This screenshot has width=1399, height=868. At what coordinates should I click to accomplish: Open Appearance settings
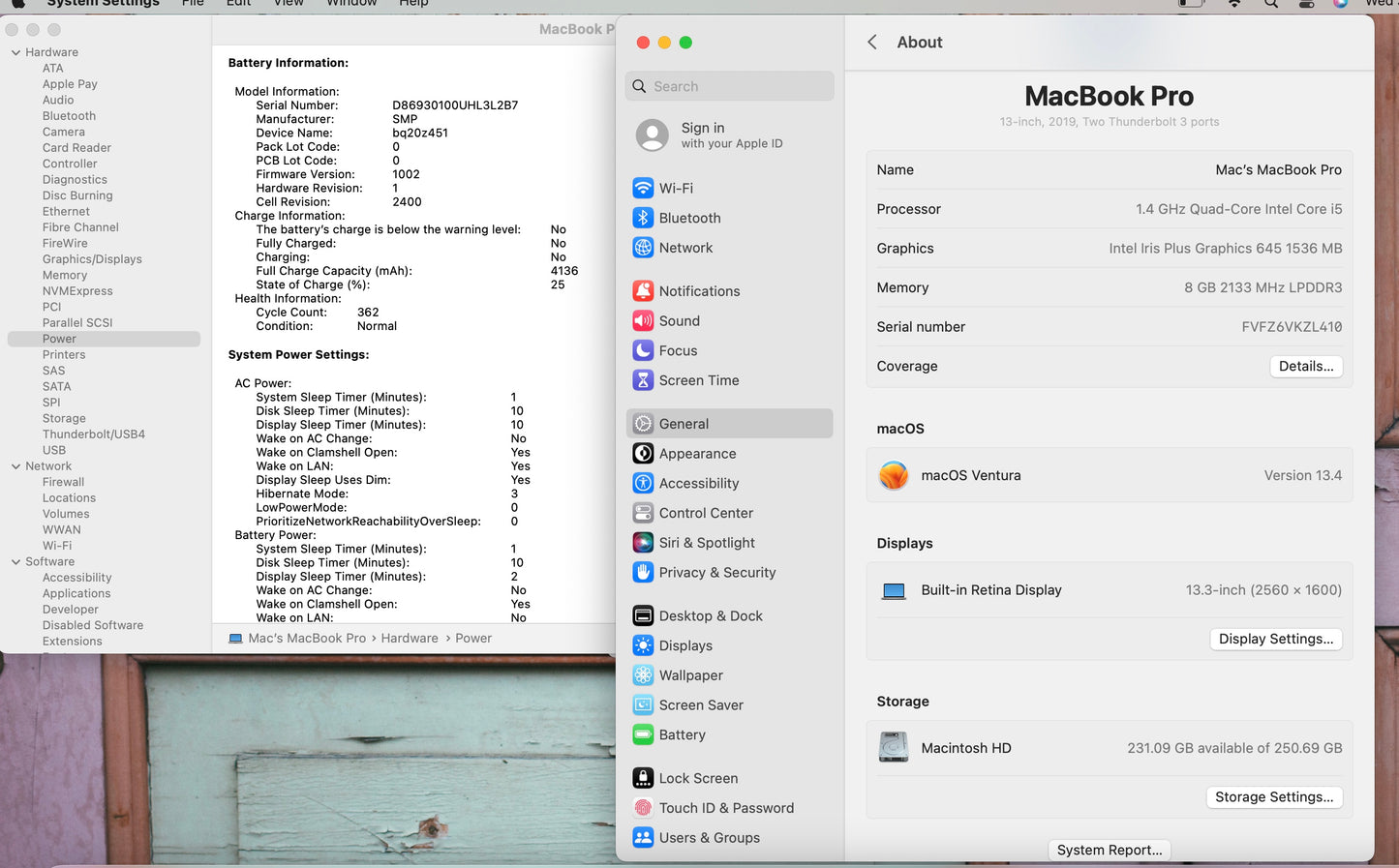tap(697, 453)
